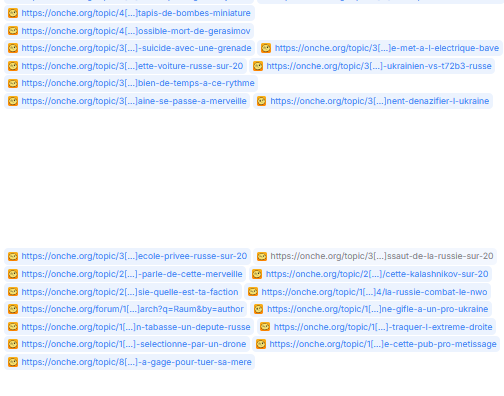Click the icon before e-met-a-l-electrique-bave link
Screen dimensions: 504x396
click(266, 48)
